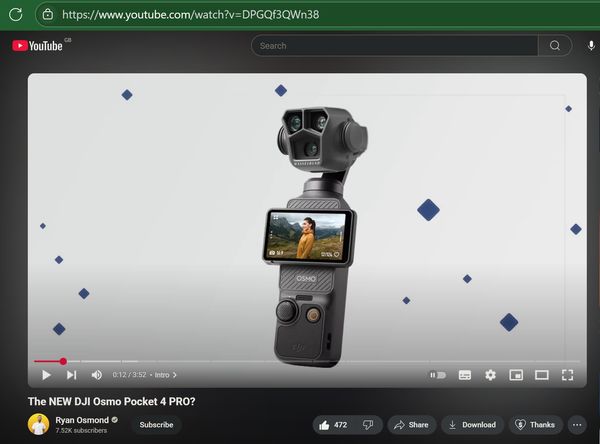Image resolution: width=600 pixels, height=444 pixels.
Task: Dislike the video
Action: pyautogui.click(x=368, y=425)
